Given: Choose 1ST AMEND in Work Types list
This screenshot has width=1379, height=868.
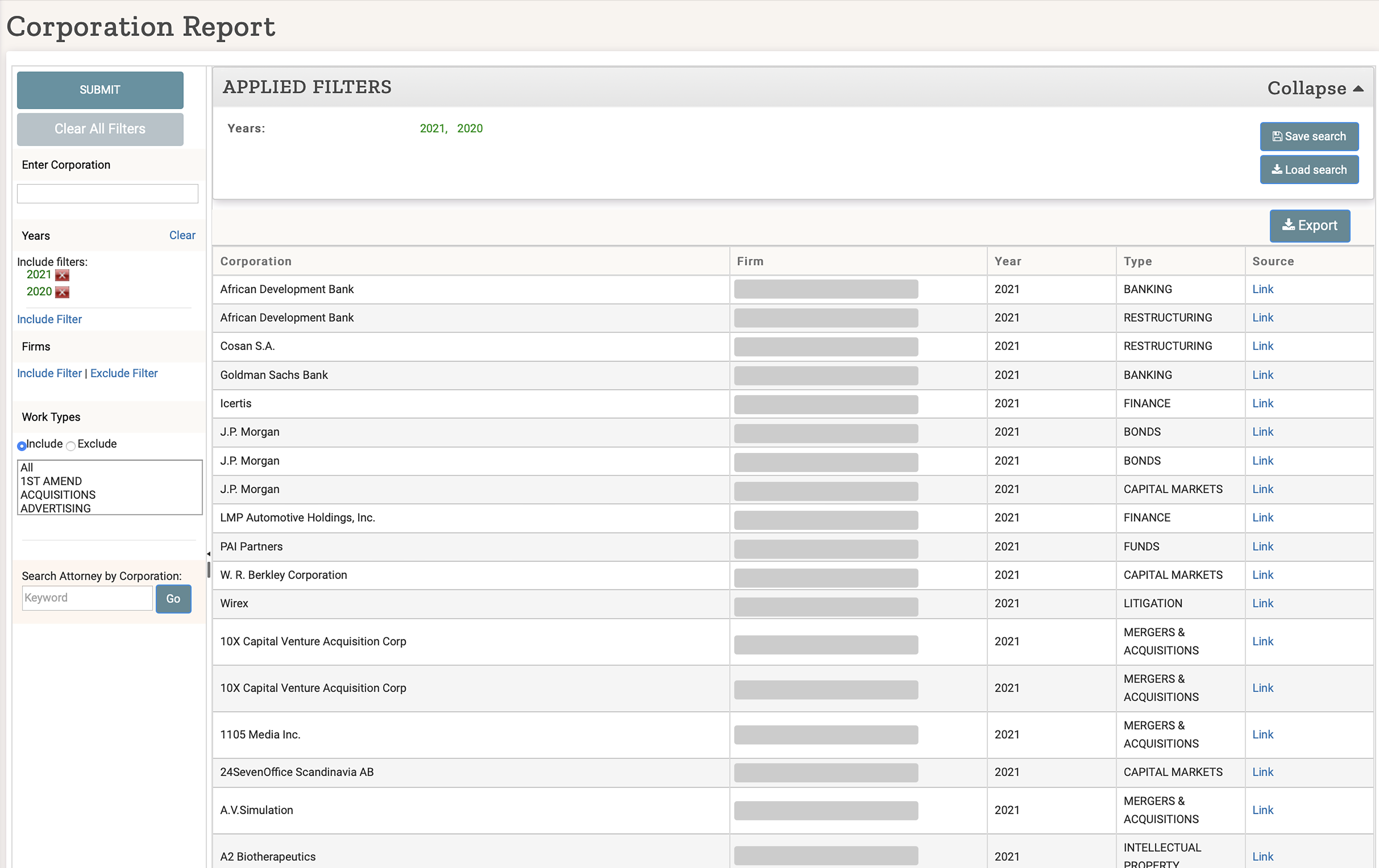Looking at the screenshot, I should coord(109,481).
